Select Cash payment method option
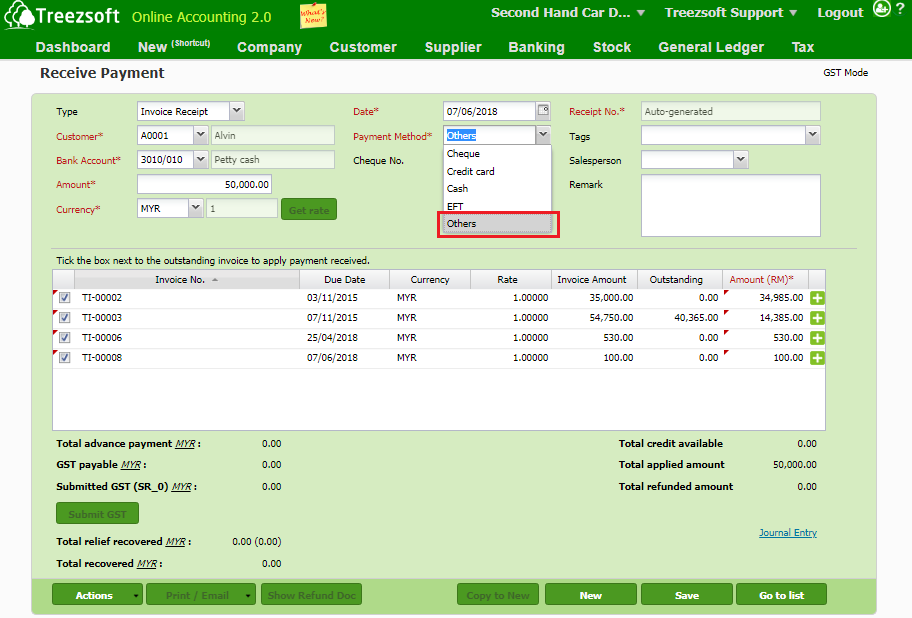 (497, 189)
